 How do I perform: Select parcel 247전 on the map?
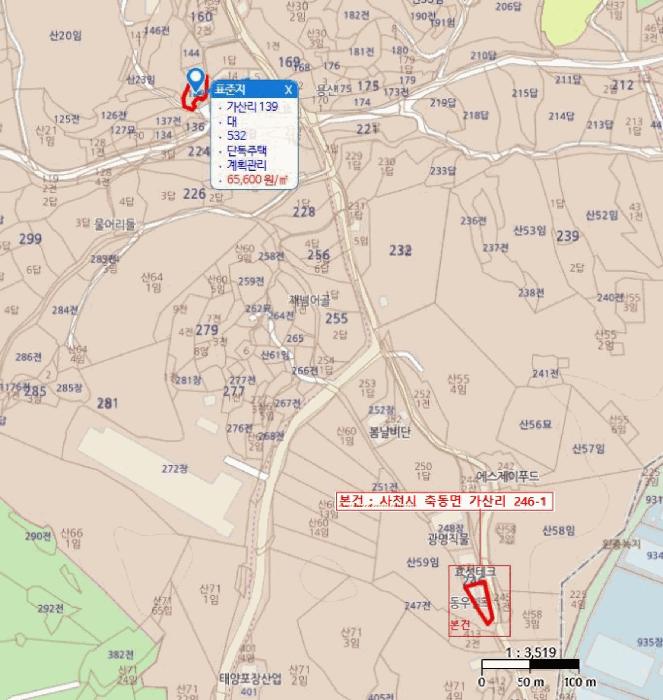(418, 605)
